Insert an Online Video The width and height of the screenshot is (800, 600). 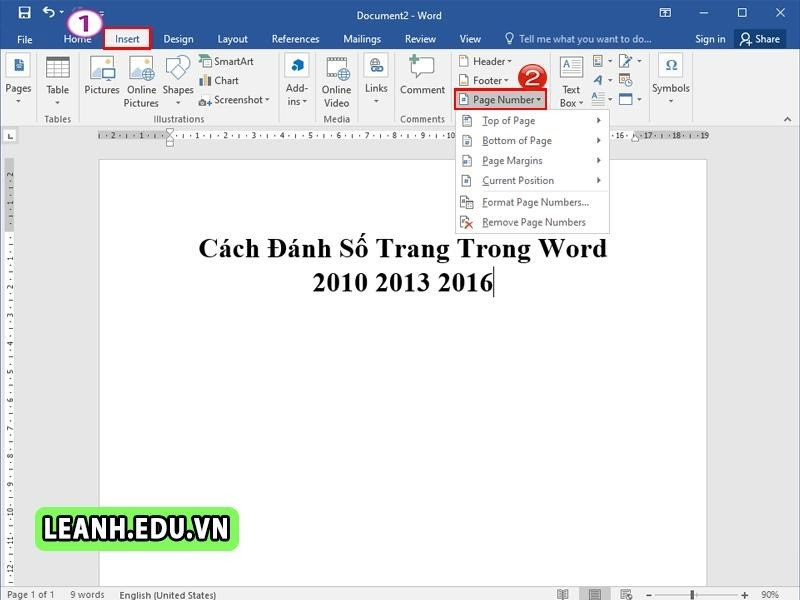[337, 82]
